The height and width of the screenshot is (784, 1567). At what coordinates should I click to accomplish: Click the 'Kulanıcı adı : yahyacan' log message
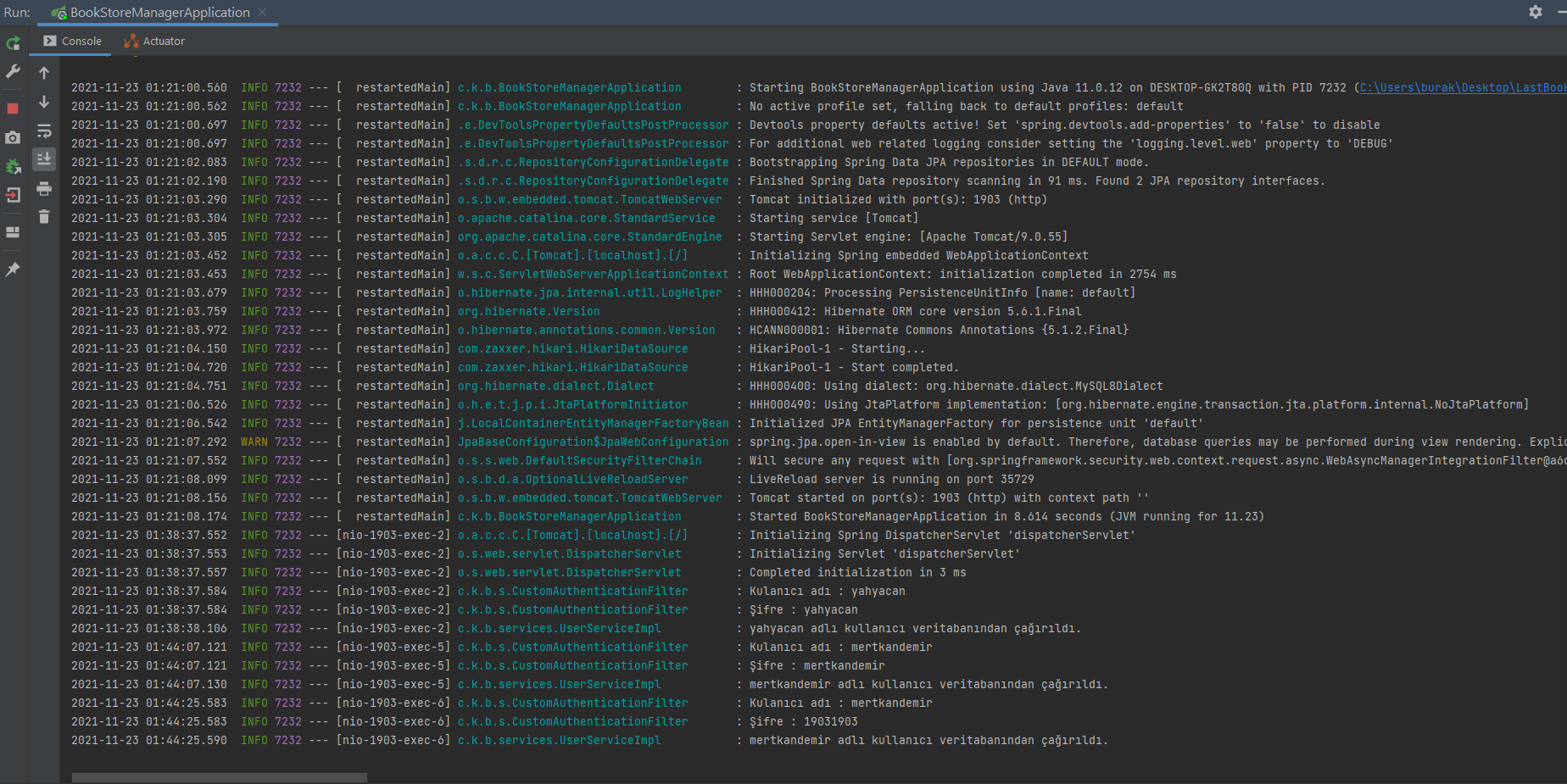[x=827, y=591]
